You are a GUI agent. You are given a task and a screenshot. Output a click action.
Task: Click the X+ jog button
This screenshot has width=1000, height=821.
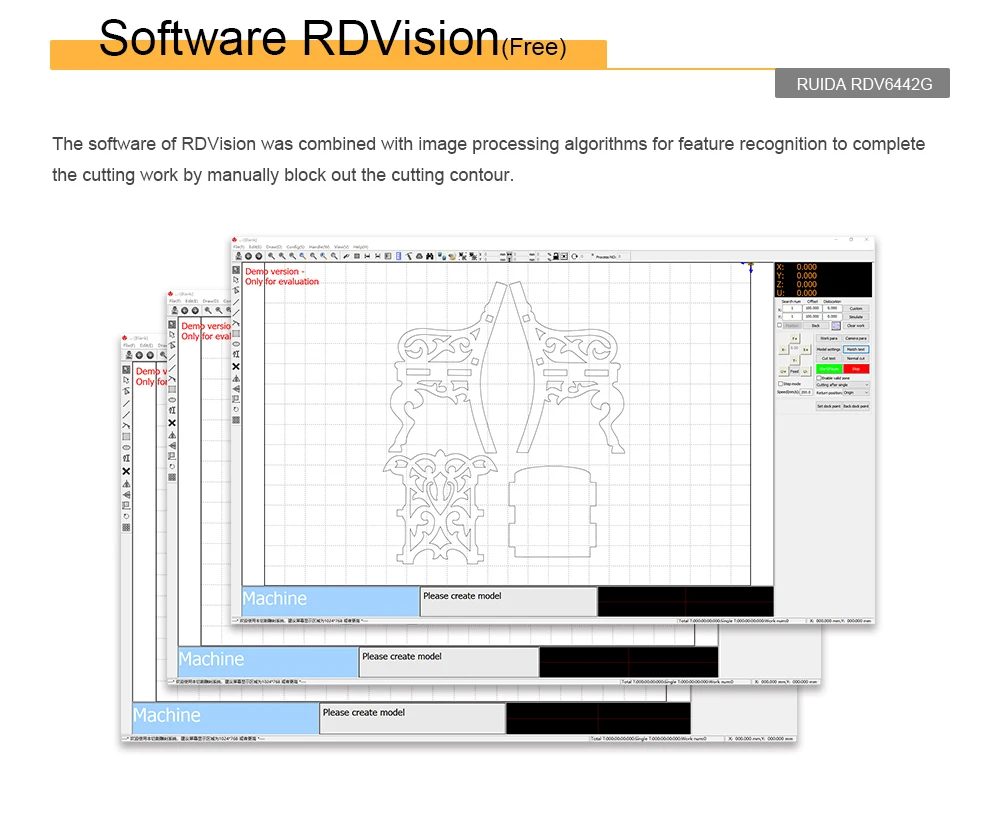click(x=805, y=350)
